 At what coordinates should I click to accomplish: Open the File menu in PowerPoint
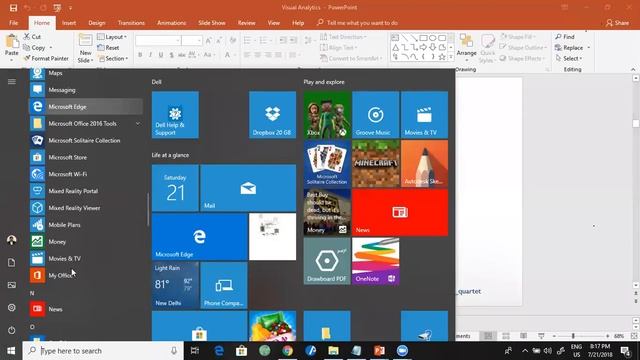[13, 23]
